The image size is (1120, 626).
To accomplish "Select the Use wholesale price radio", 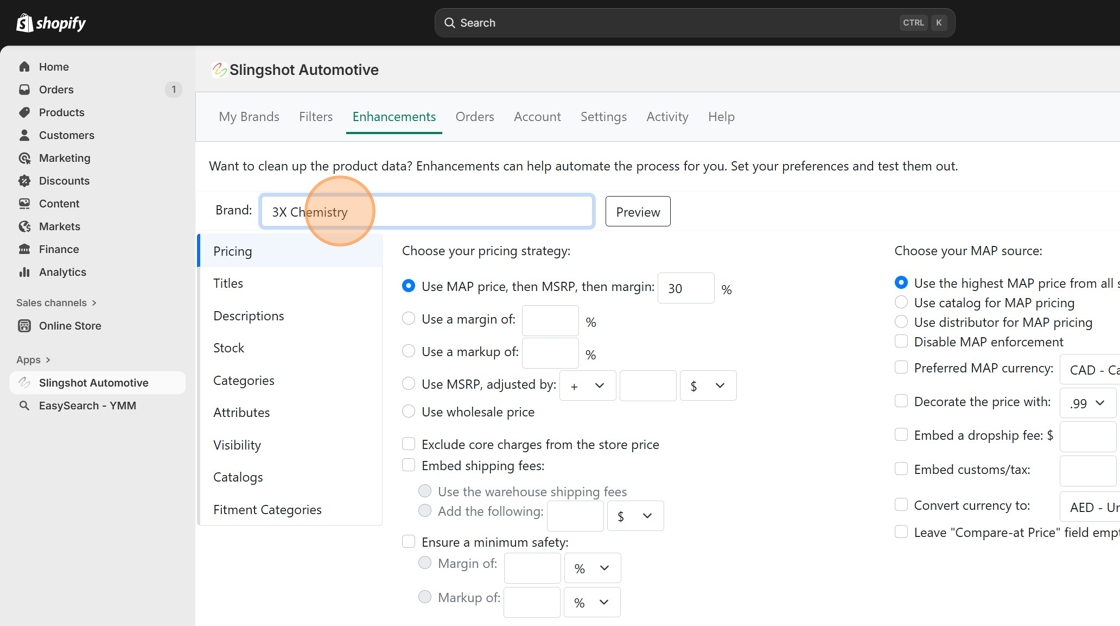I will coord(409,412).
